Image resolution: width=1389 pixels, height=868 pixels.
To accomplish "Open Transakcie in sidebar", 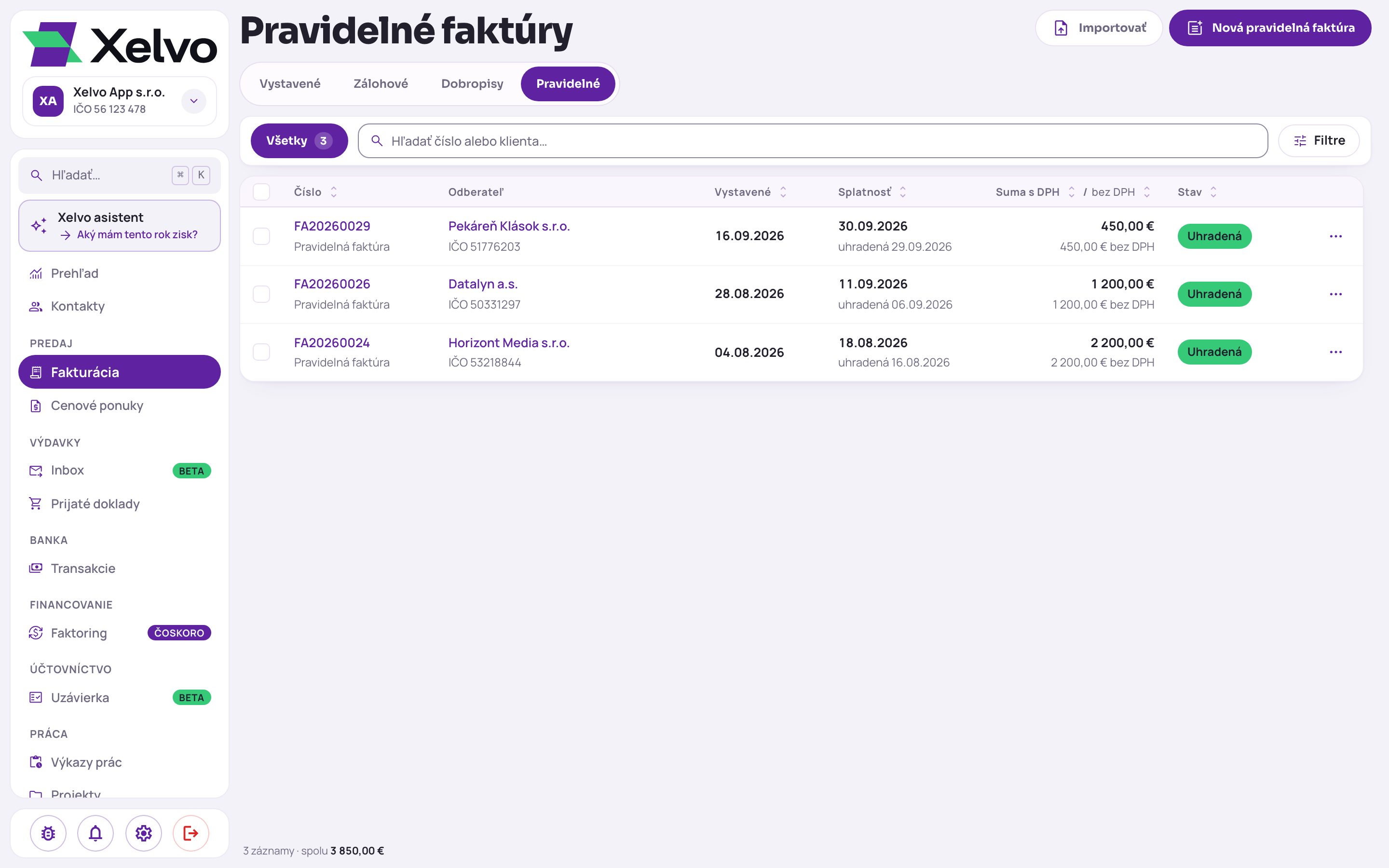I will pos(120,569).
